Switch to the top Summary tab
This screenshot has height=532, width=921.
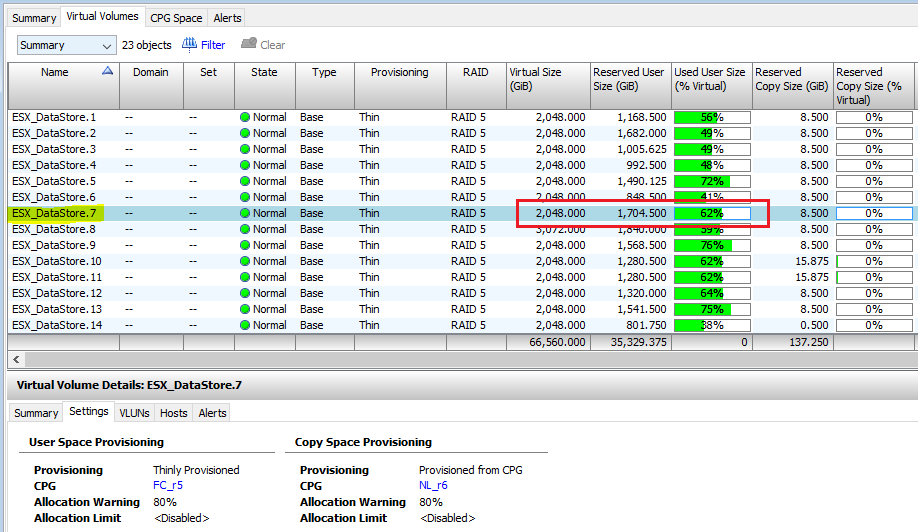click(34, 18)
